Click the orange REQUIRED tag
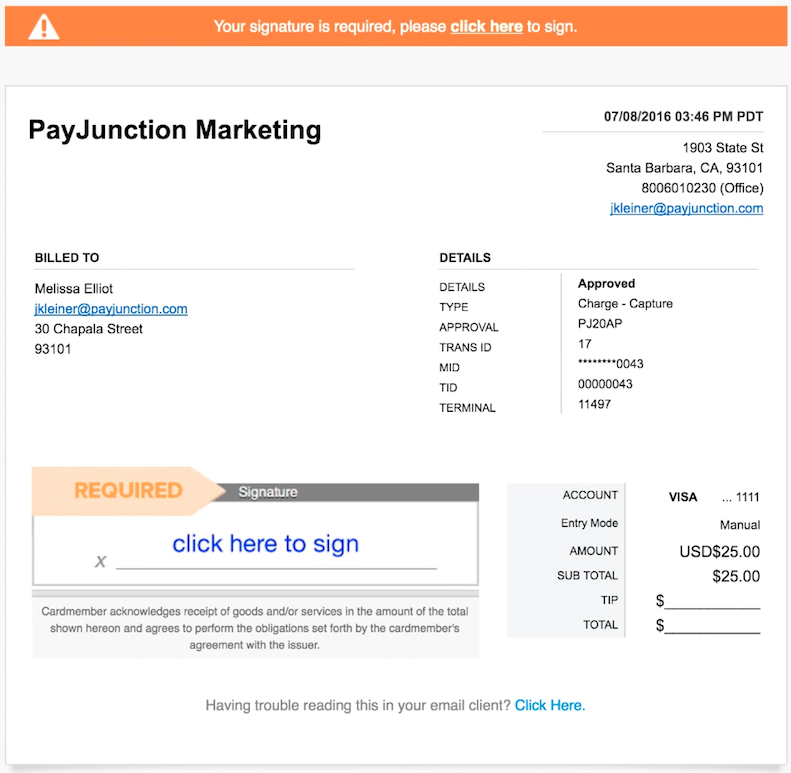The width and height of the screenshot is (791, 773). [128, 491]
